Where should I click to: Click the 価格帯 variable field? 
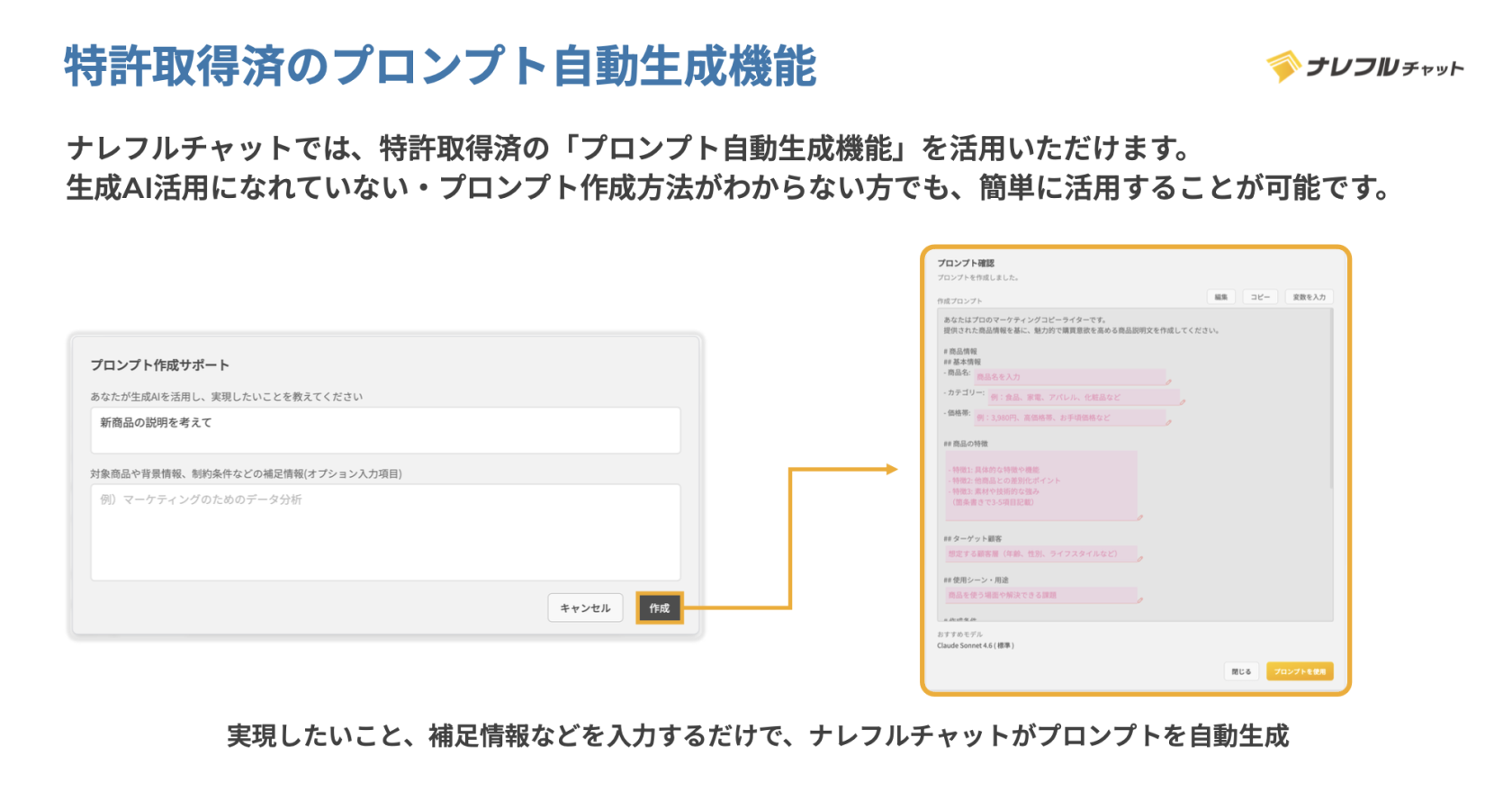click(1070, 418)
